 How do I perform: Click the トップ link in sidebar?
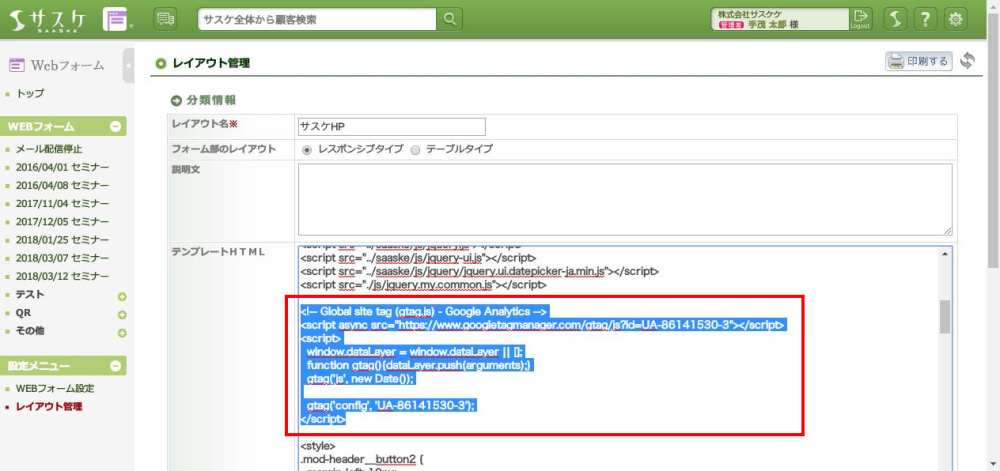pos(30,94)
